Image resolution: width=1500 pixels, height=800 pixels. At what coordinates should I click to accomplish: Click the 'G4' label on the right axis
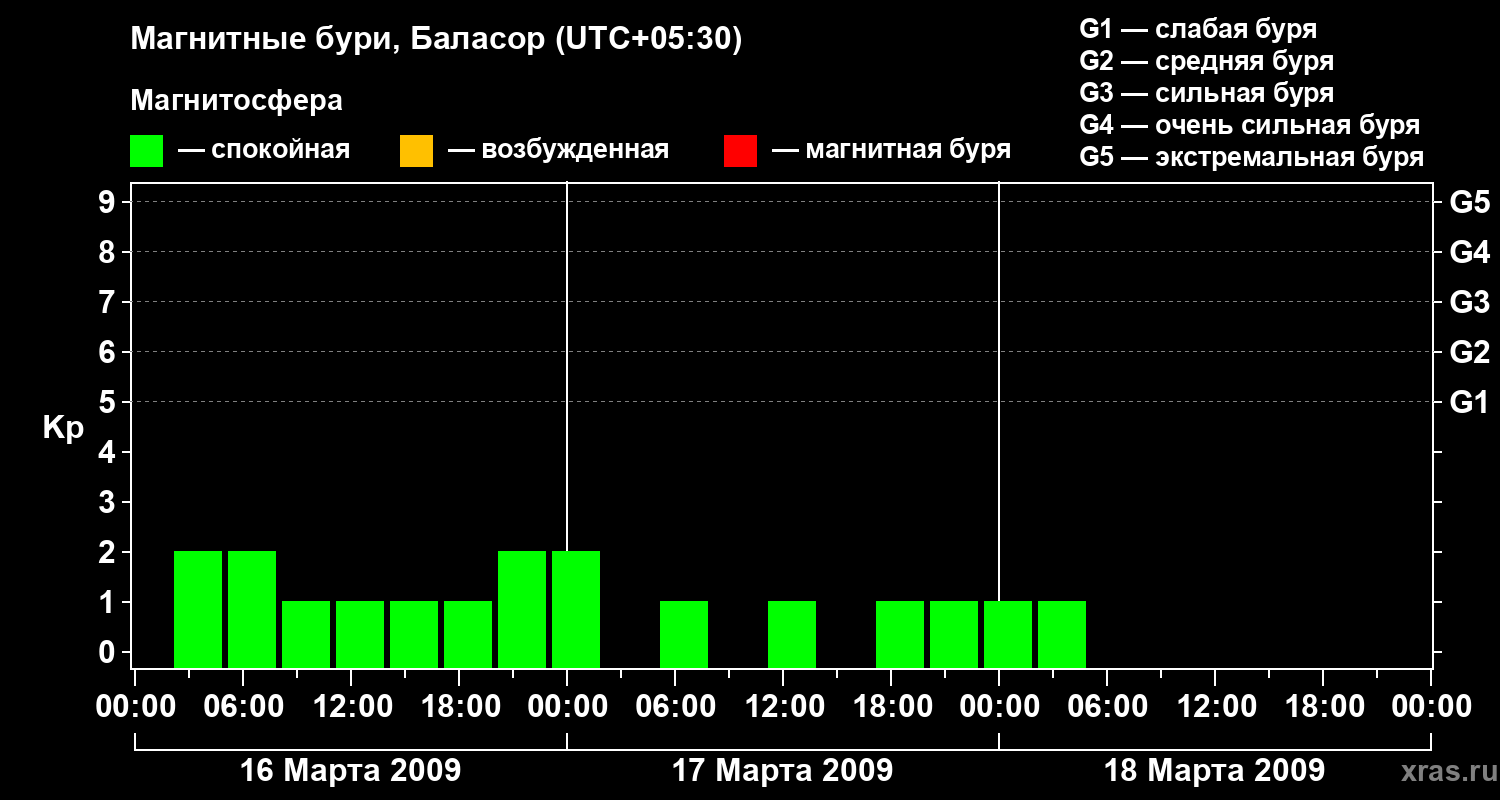[x=1469, y=252]
